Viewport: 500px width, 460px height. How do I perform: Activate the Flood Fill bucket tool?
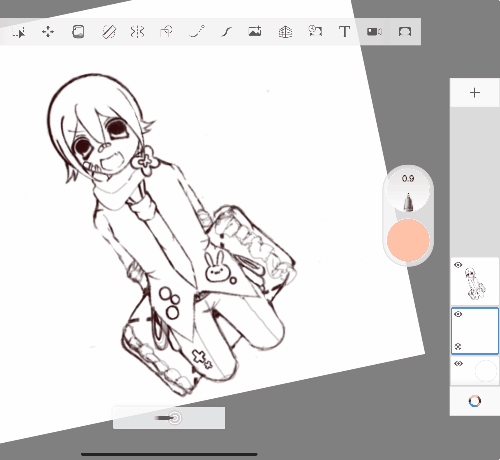78,32
